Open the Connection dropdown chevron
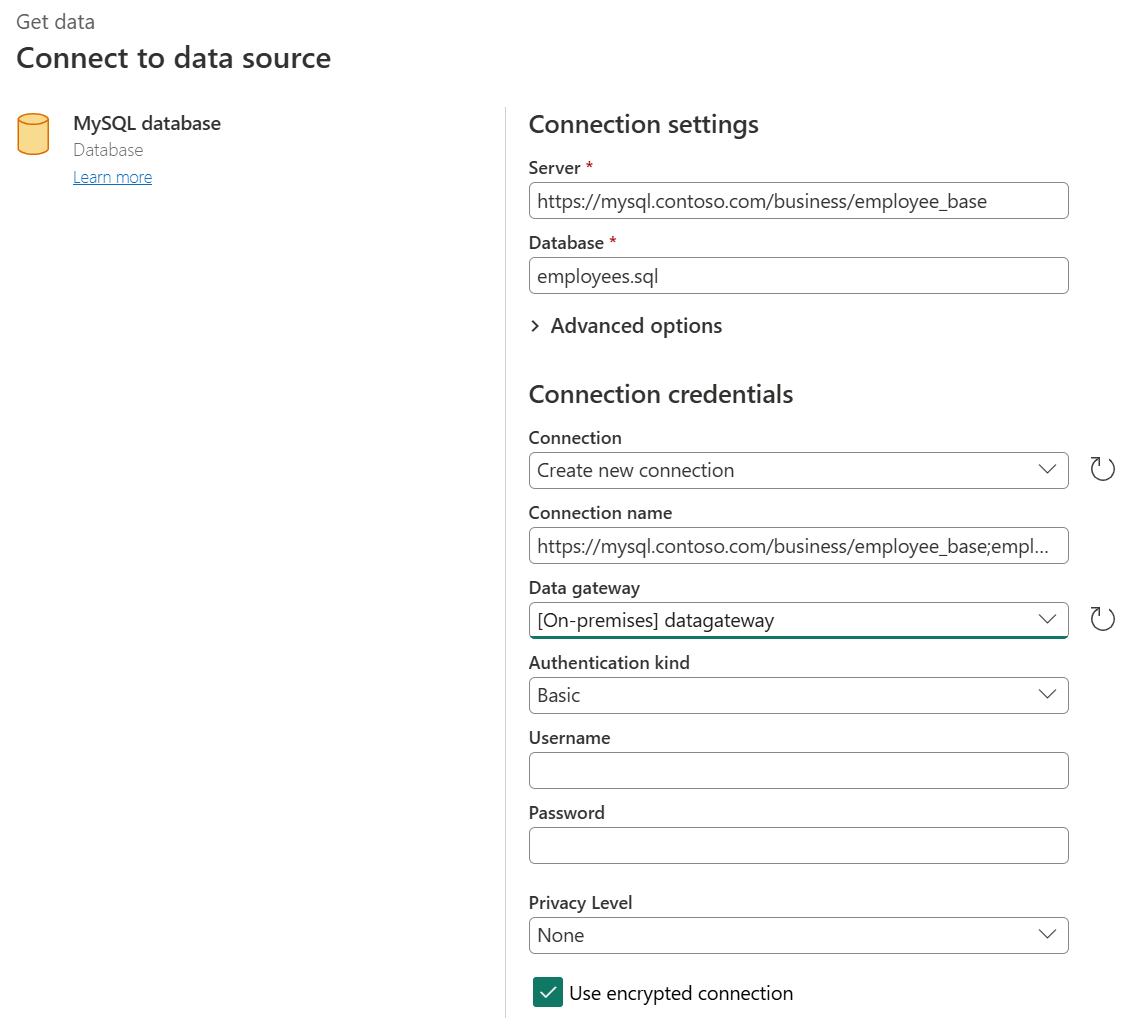This screenshot has height=1018, width=1124. pos(1047,470)
